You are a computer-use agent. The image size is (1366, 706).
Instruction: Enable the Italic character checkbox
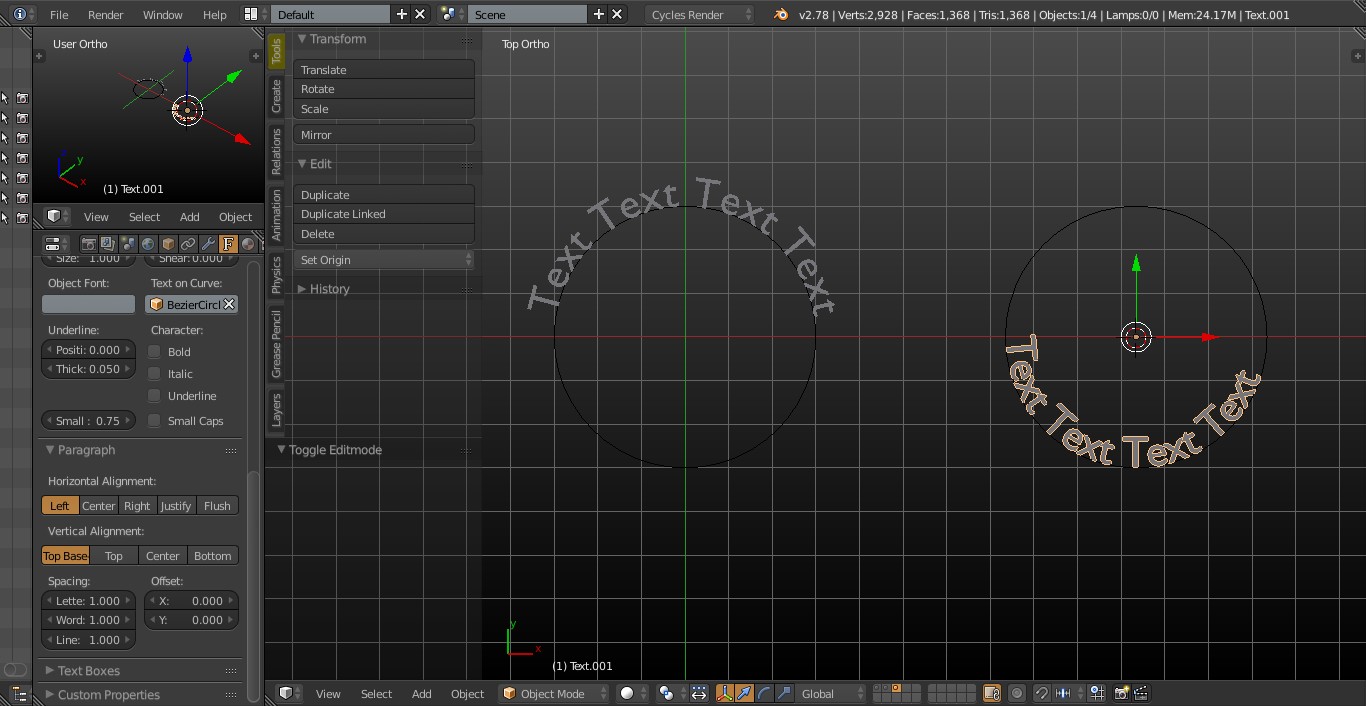tap(154, 373)
